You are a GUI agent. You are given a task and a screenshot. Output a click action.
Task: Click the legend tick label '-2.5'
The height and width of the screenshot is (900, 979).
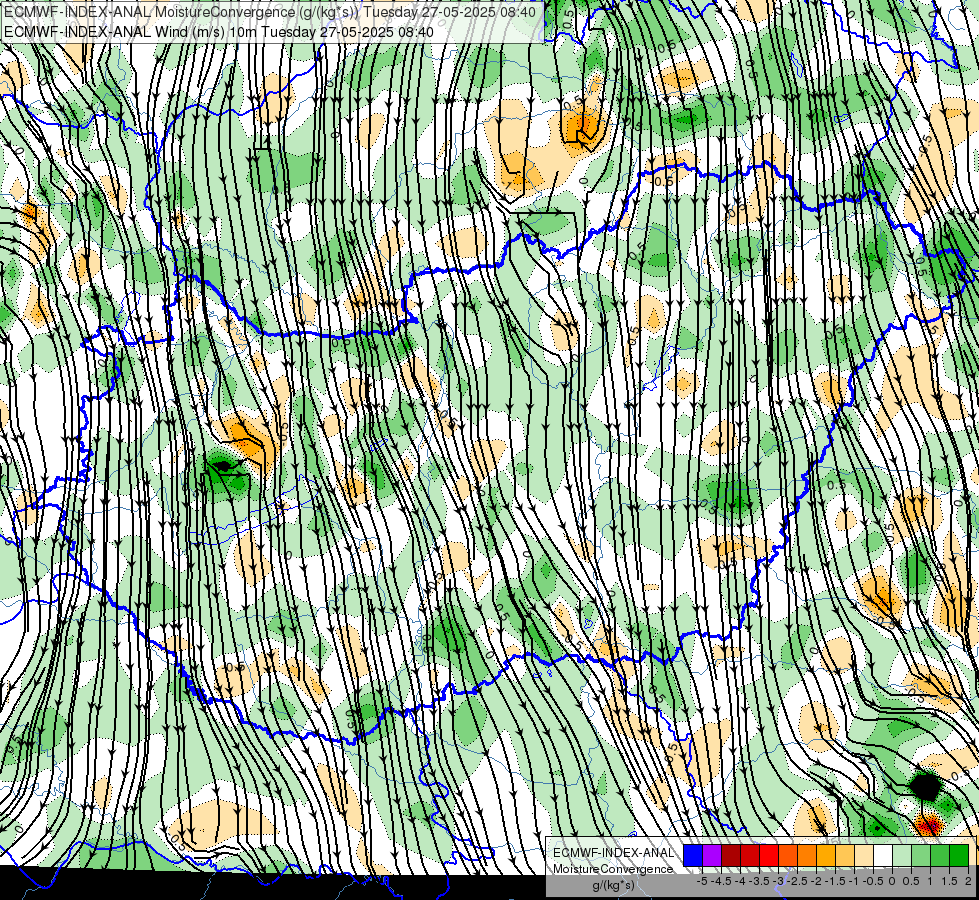(x=797, y=881)
